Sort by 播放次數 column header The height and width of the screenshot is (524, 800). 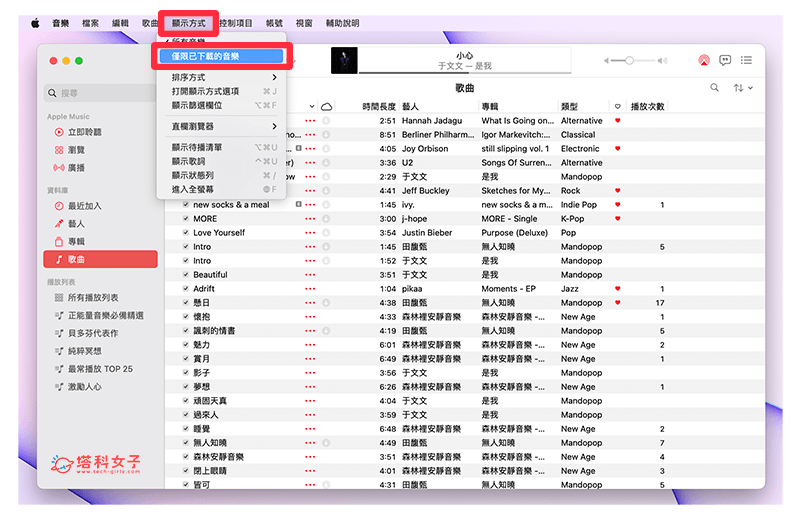[647, 107]
